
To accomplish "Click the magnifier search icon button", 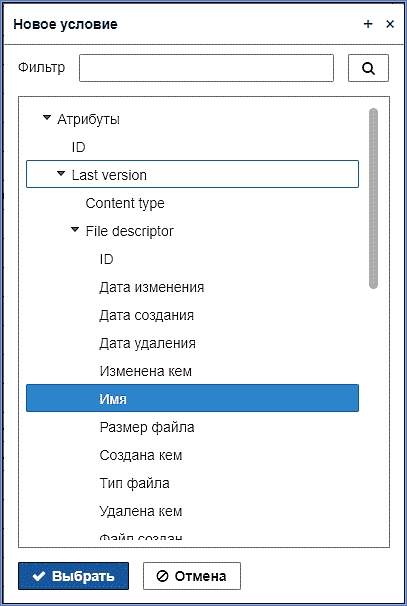I will [368, 68].
